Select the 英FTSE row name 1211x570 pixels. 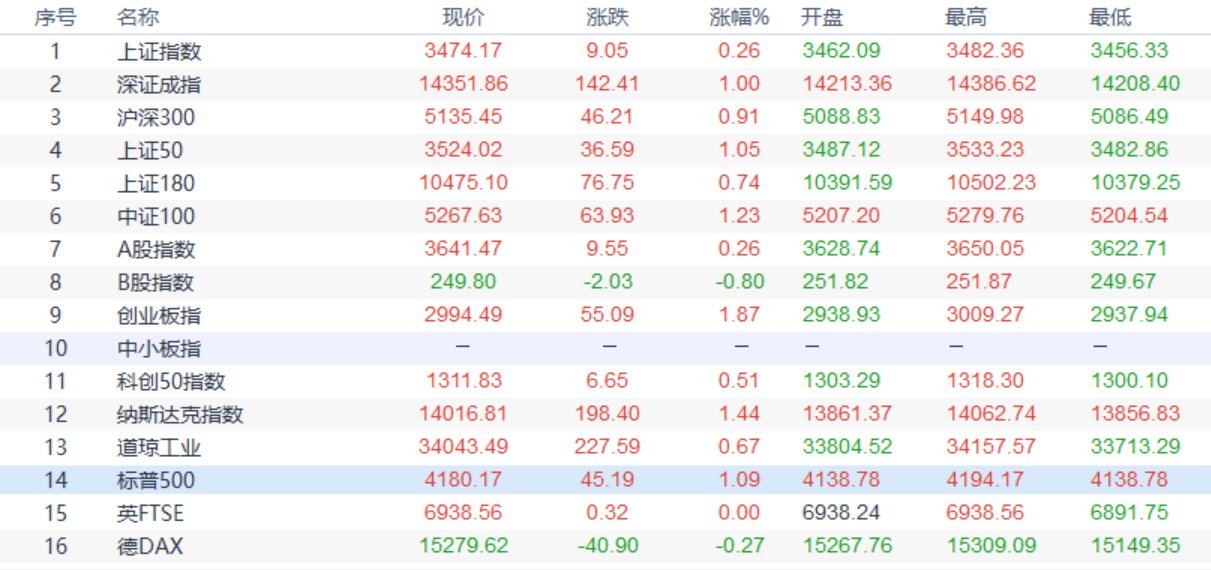tap(150, 513)
